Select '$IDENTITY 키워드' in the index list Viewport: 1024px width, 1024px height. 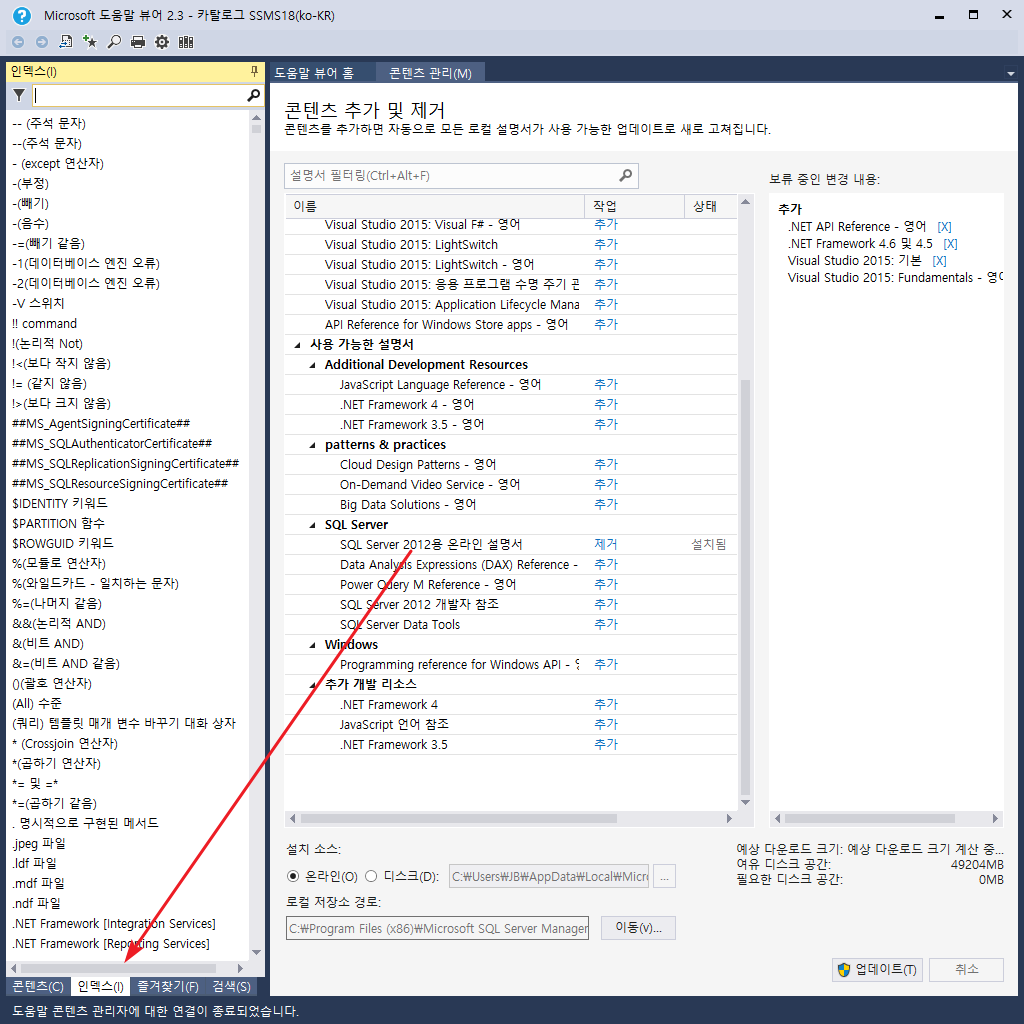(60, 504)
